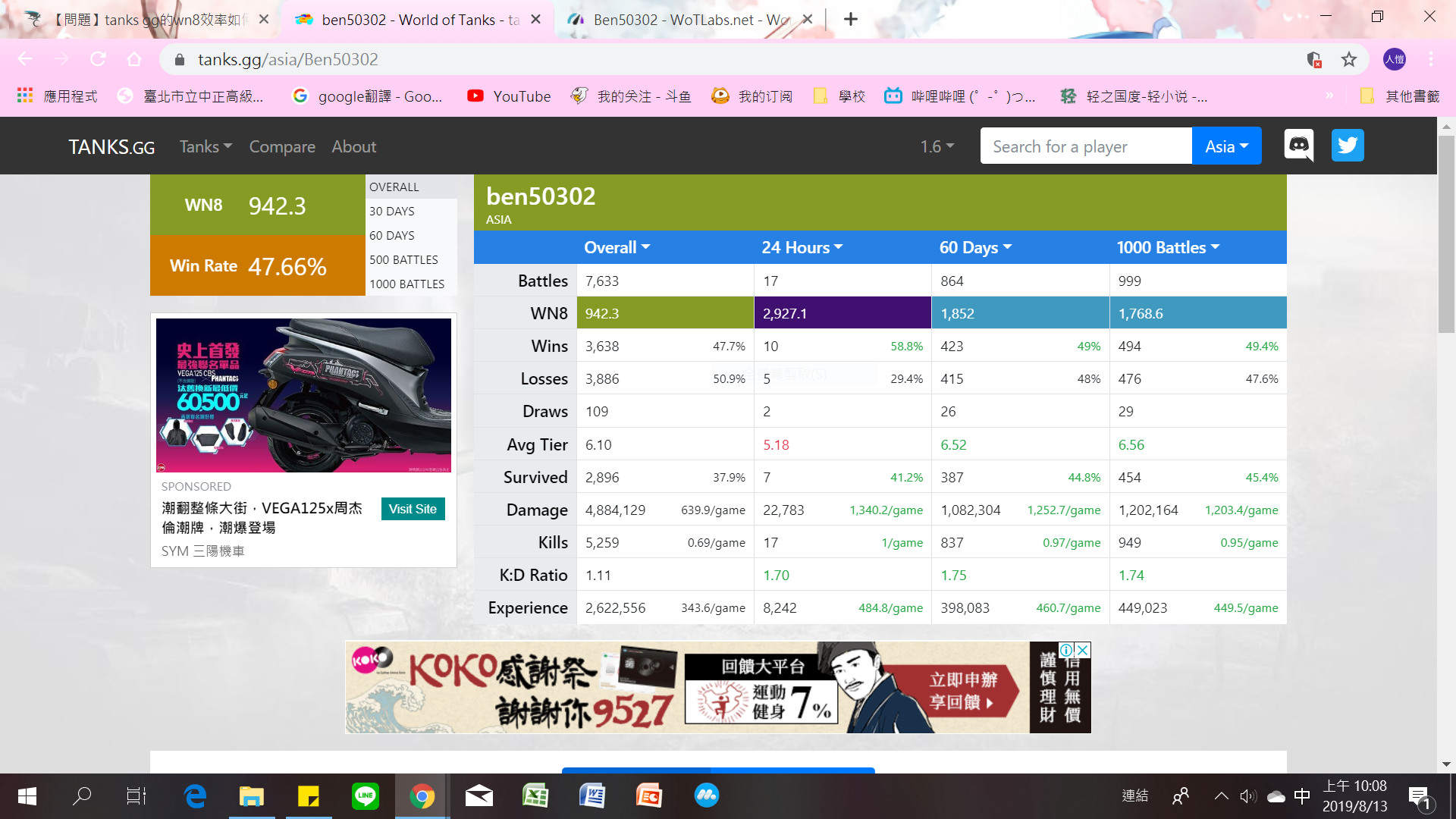Open Word from the taskbar
This screenshot has height=819, width=1456.
[592, 795]
